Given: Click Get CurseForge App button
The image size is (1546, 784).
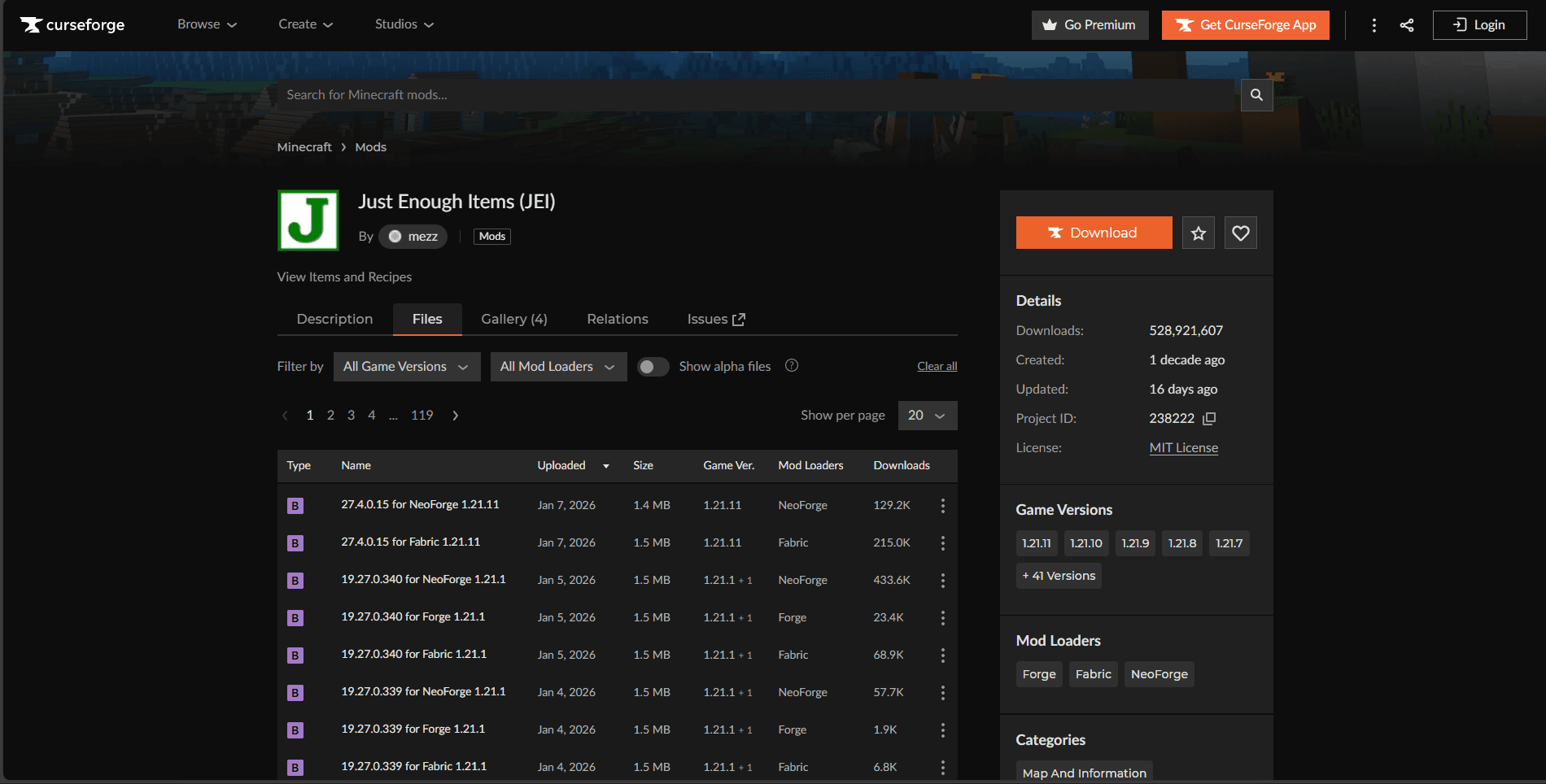Looking at the screenshot, I should (1246, 25).
